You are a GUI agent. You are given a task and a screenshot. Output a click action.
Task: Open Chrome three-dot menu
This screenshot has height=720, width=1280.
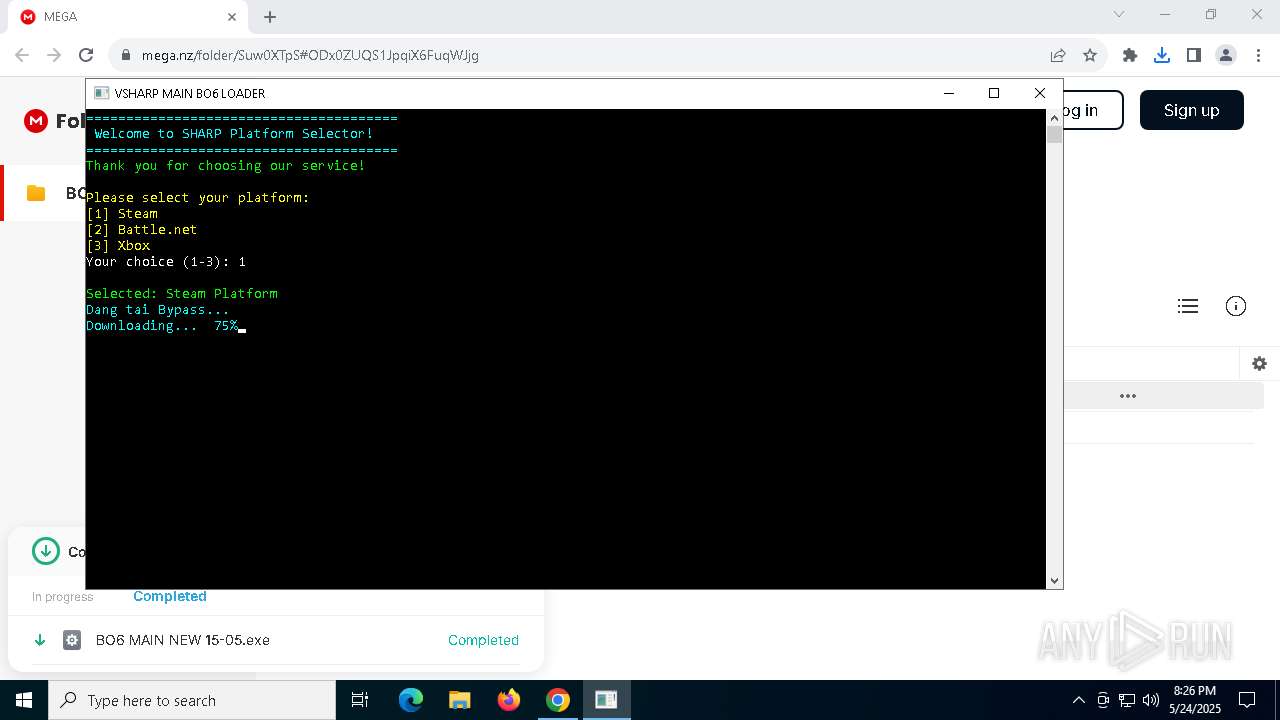1258,55
